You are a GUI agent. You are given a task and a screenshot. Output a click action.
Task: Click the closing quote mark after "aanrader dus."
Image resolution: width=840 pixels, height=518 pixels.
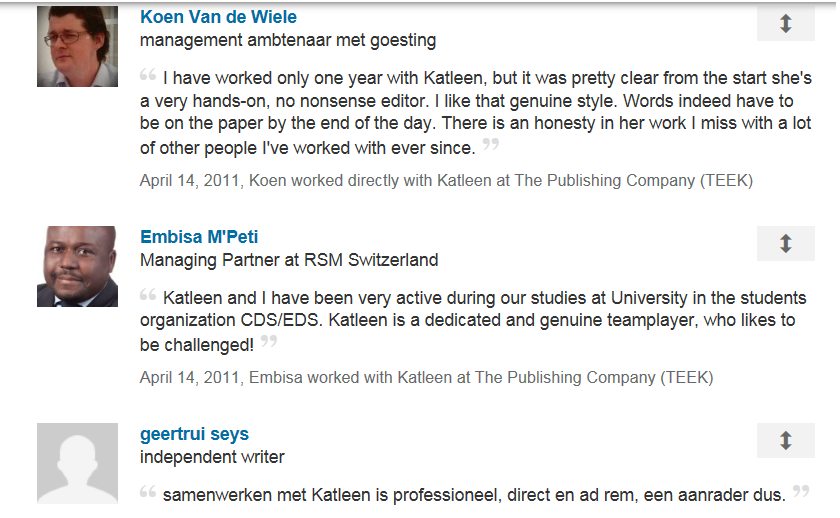tap(800, 491)
